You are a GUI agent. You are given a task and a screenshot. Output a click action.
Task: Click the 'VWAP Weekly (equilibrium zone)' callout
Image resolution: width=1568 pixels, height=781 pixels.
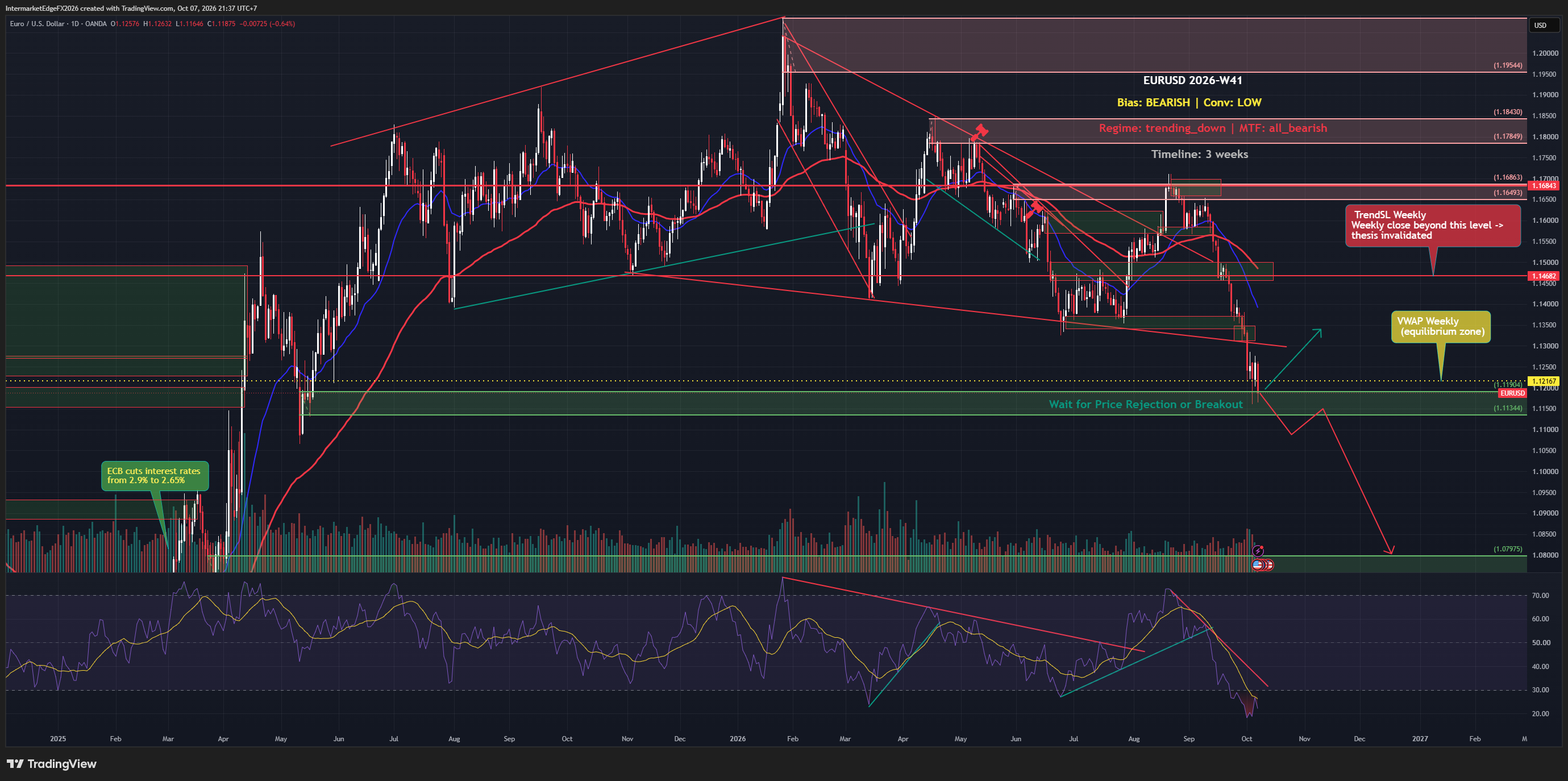(x=1441, y=327)
